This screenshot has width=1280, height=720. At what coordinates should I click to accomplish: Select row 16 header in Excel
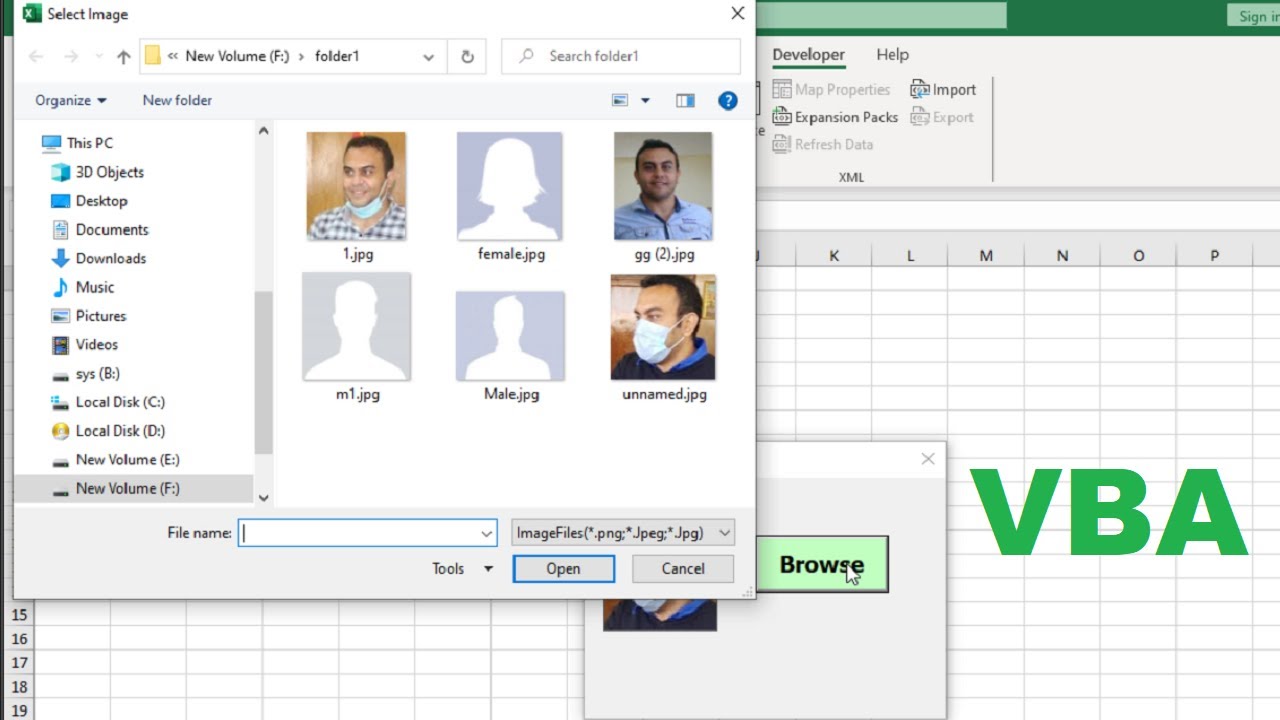pos(19,639)
